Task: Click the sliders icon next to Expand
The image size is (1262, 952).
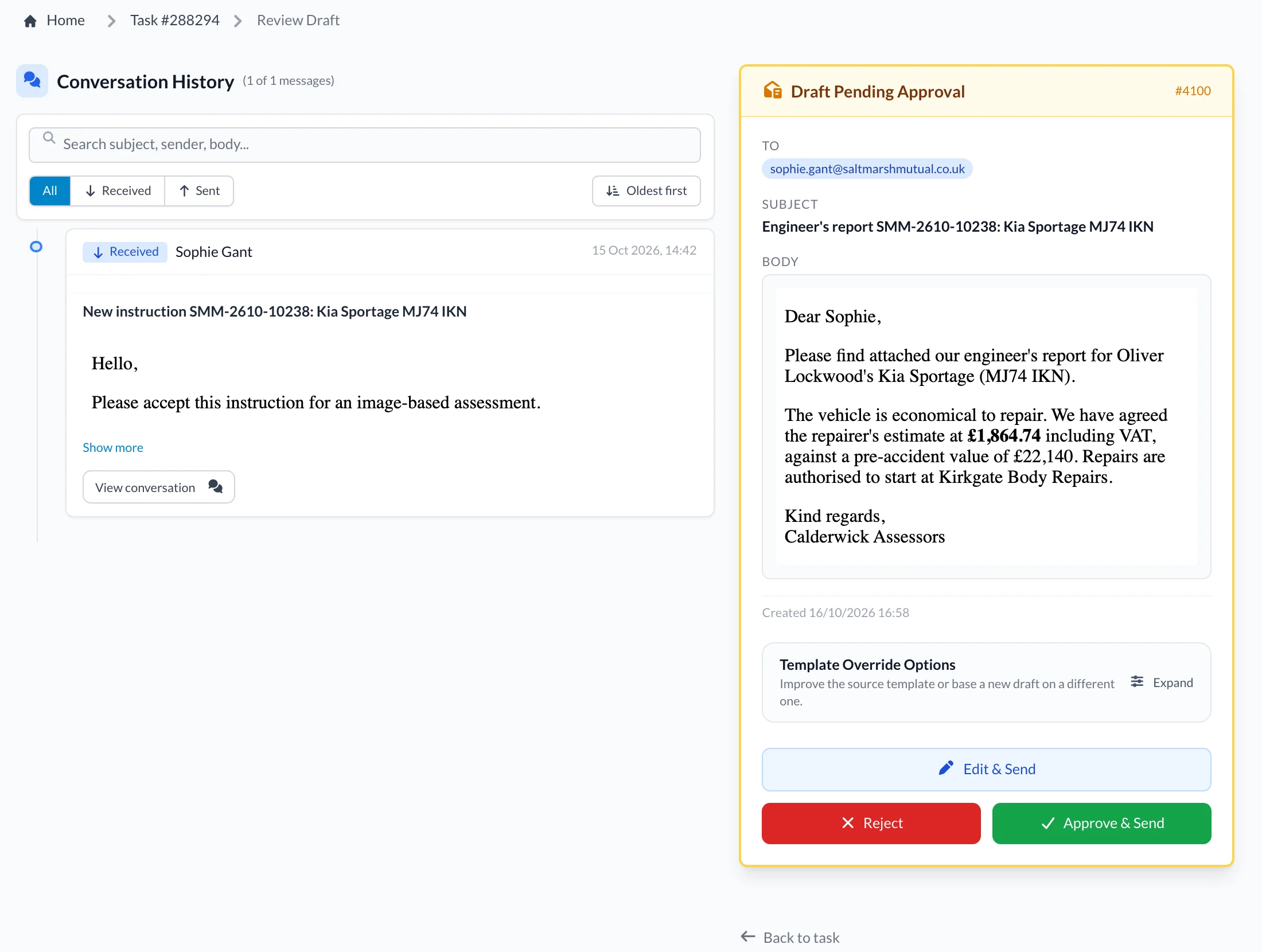Action: tap(1137, 682)
